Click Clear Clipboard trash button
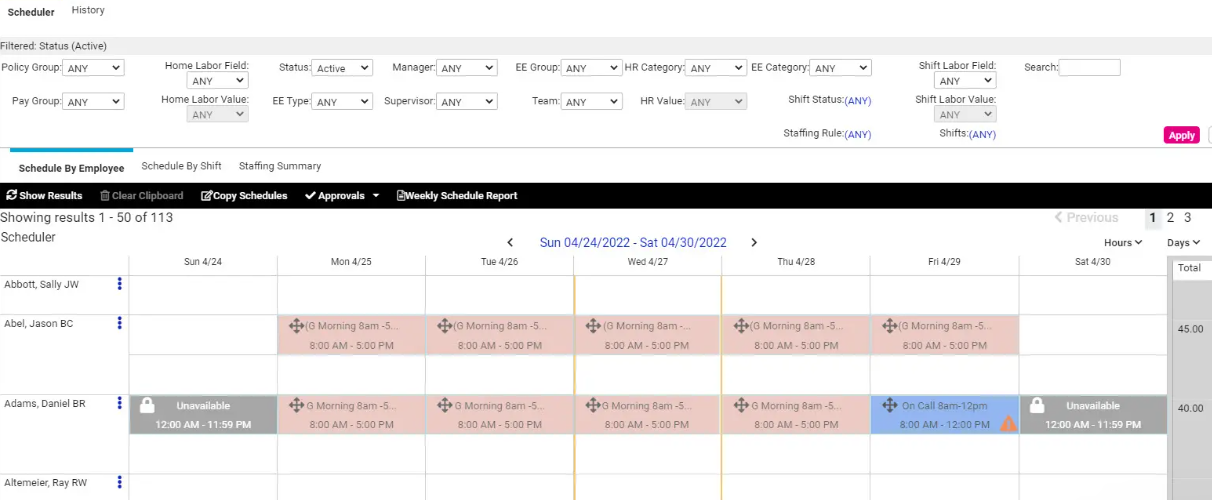The image size is (1212, 500). 141,196
